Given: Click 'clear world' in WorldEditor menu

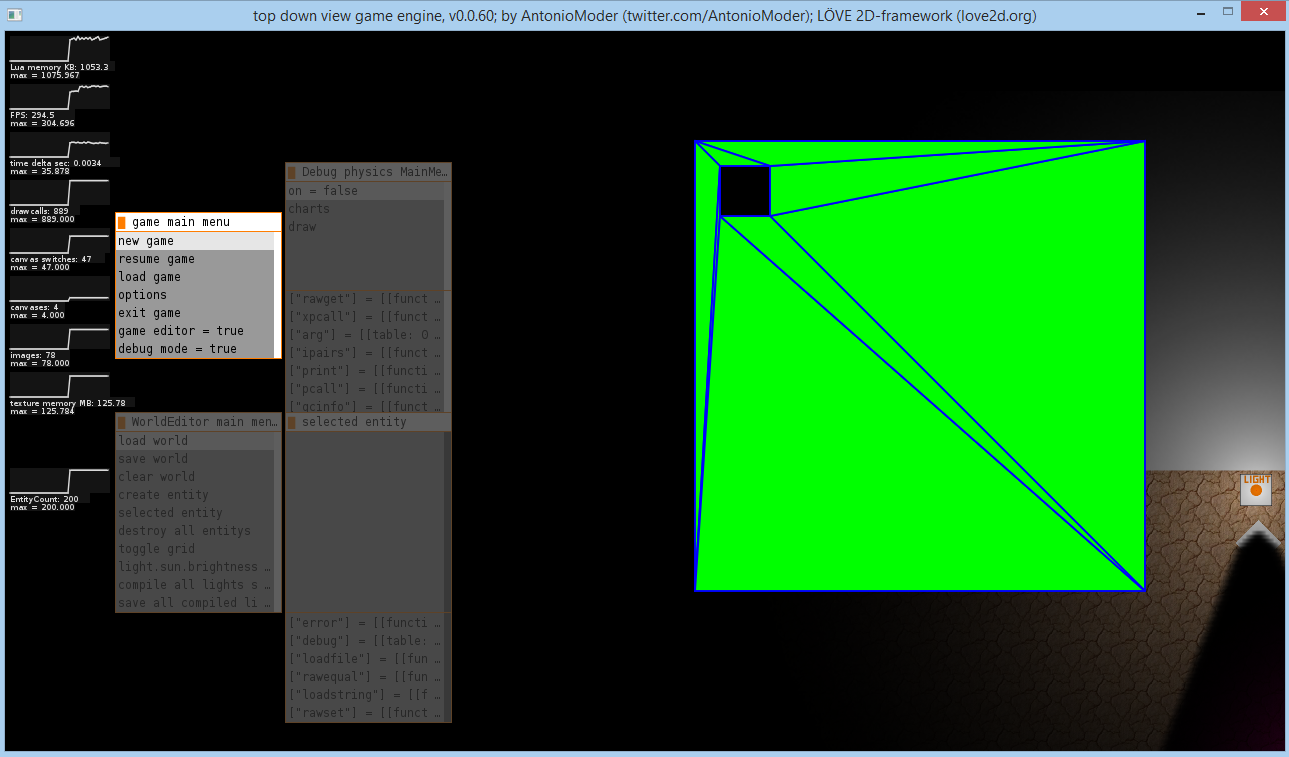Looking at the screenshot, I should click(195, 477).
